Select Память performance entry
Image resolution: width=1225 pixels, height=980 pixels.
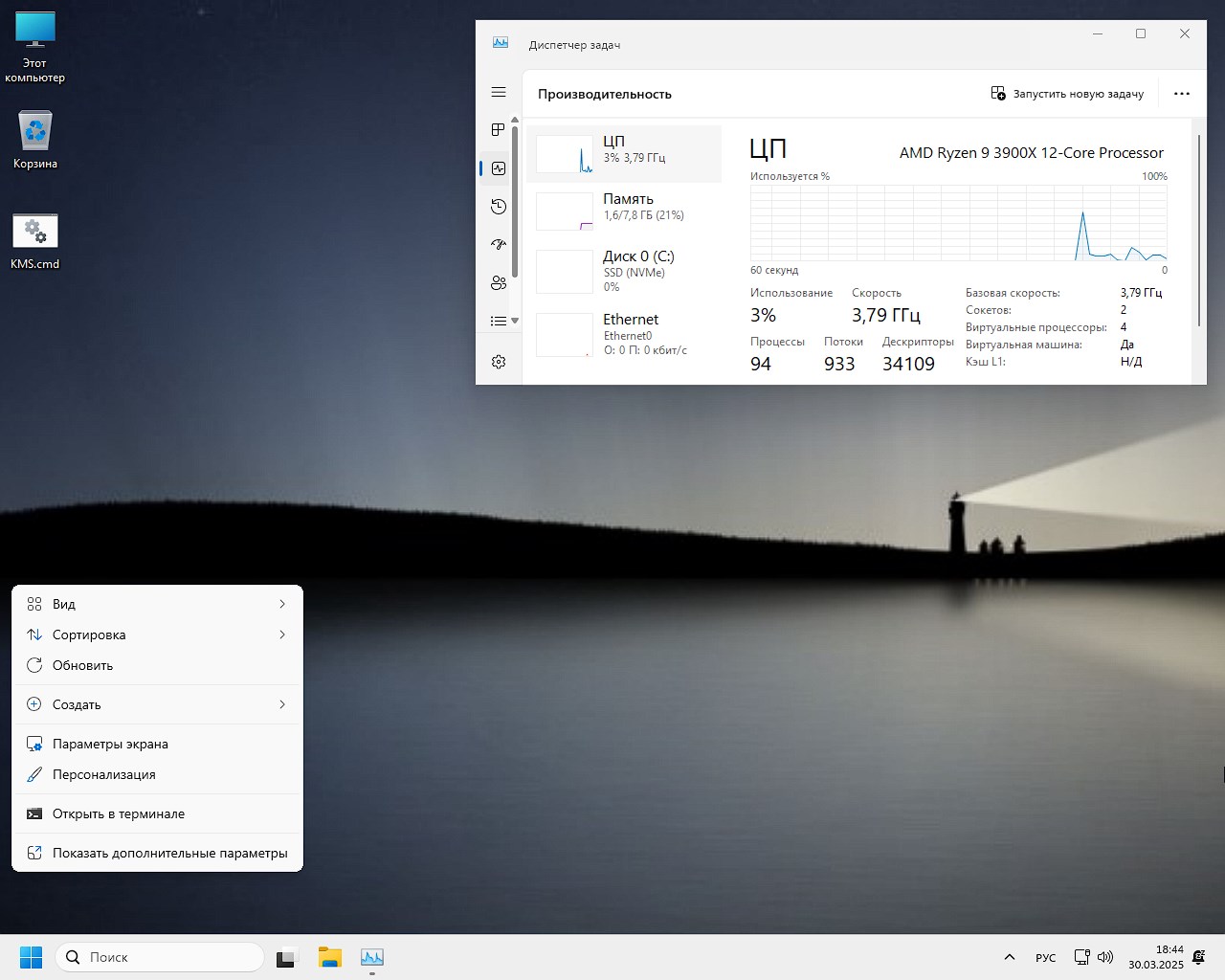624,211
